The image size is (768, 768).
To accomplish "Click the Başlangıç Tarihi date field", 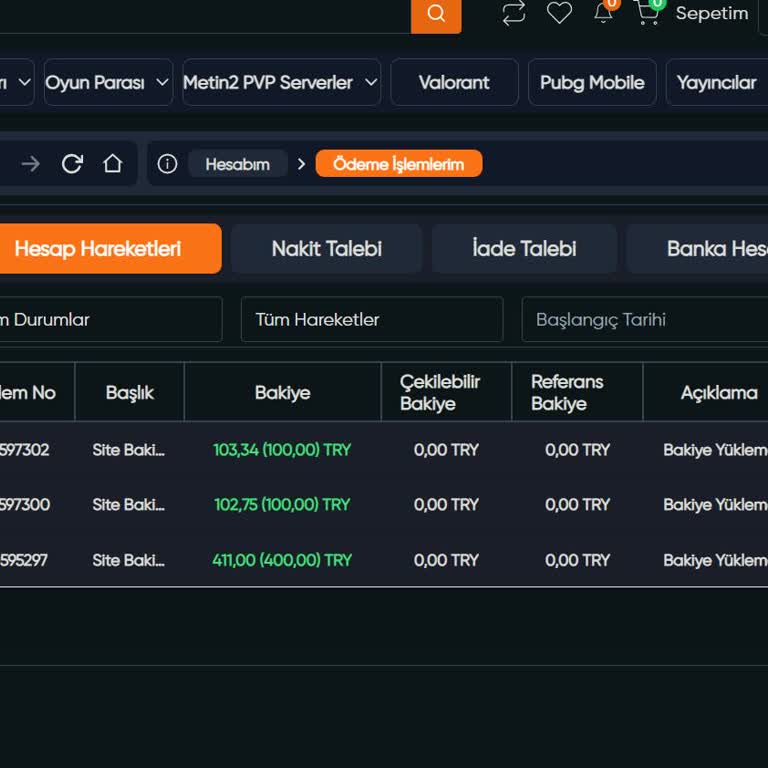I will click(644, 320).
